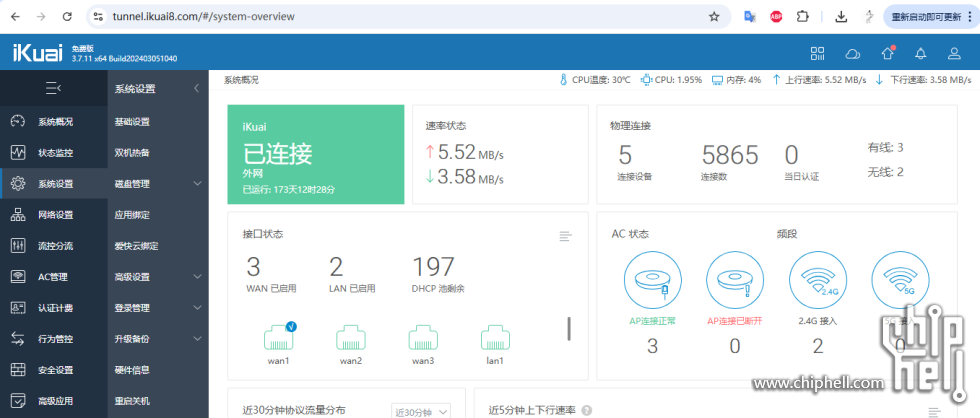
Task: Click the AP连接已断开 icon
Action: [x=735, y=280]
